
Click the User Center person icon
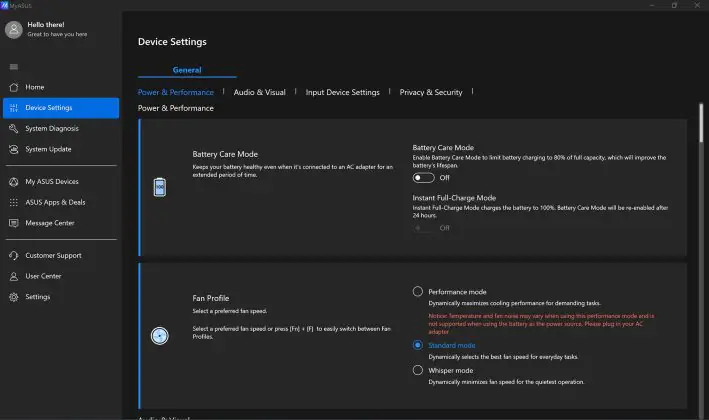[14, 276]
